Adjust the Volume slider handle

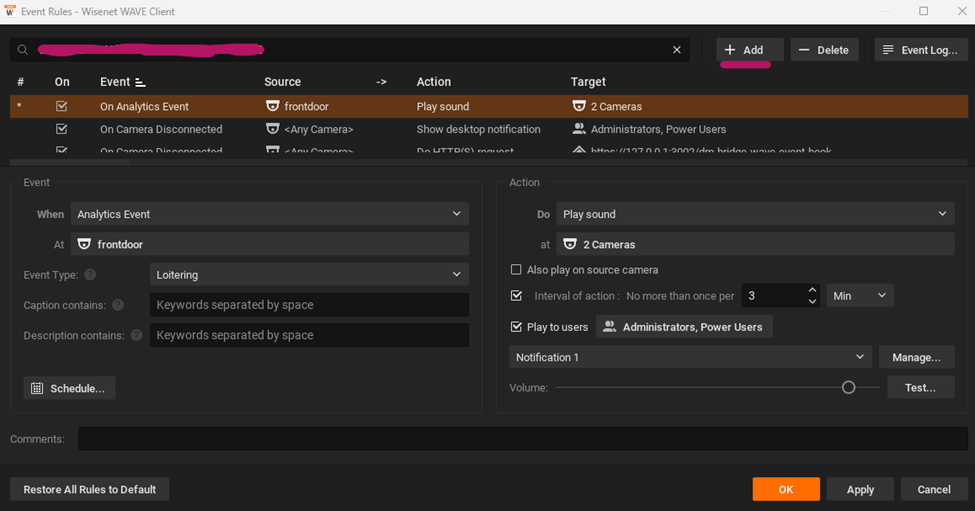coord(848,387)
